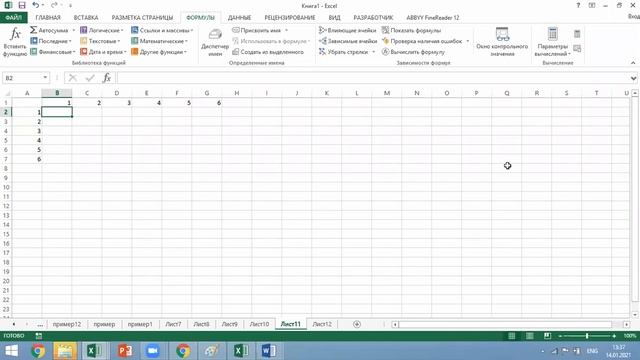640x360 pixels.
Task: Click the Calculate Sheet icon
Action: point(577,49)
